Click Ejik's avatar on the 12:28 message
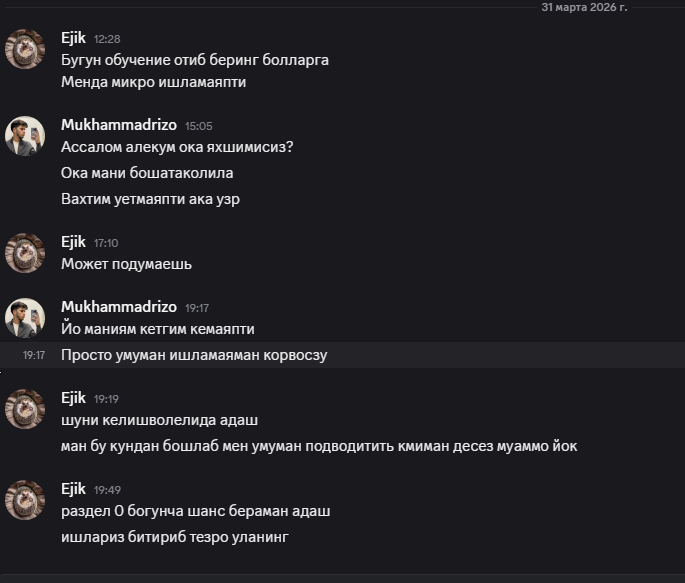 [25, 49]
